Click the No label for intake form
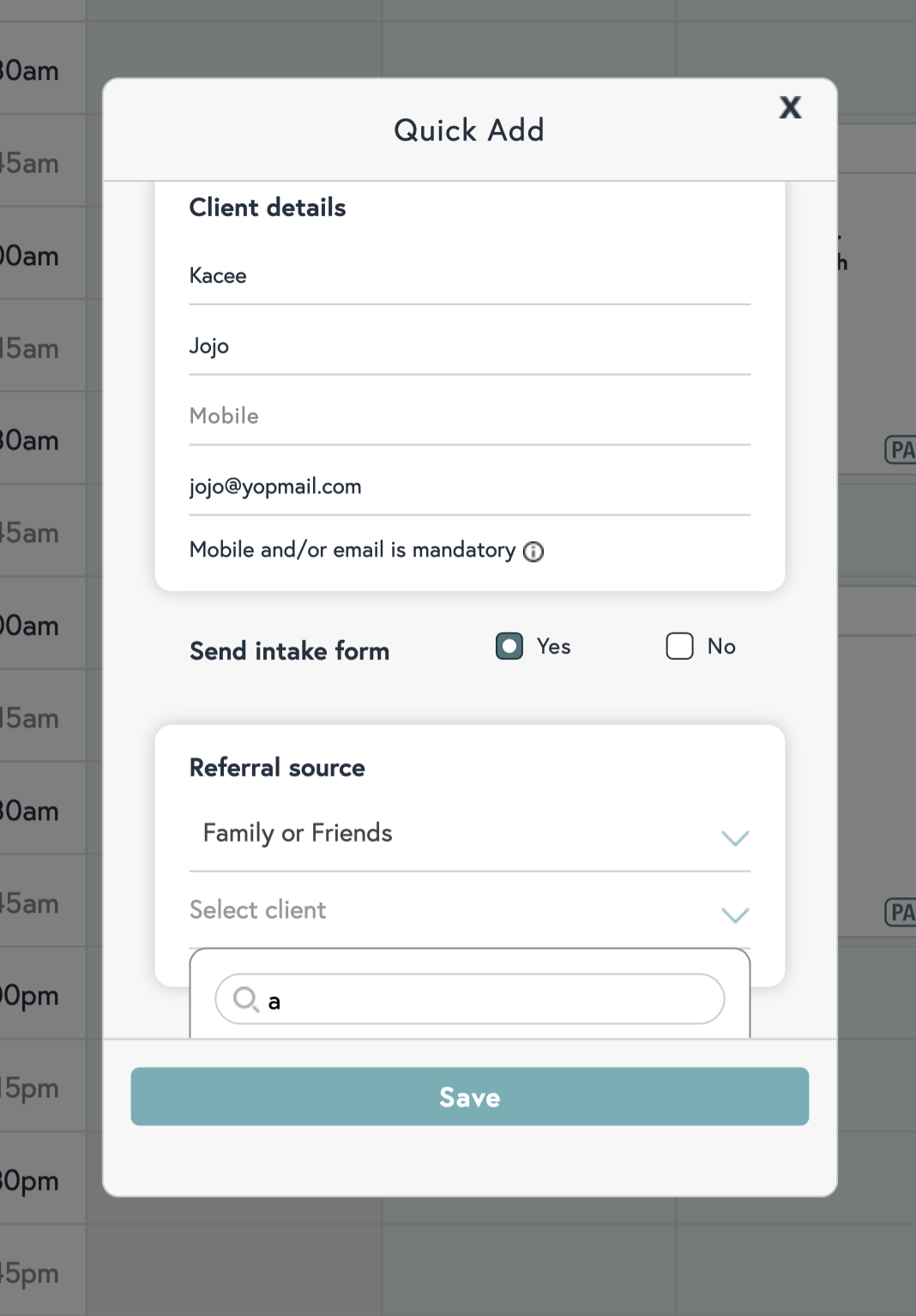The image size is (916, 1316). pyautogui.click(x=721, y=647)
